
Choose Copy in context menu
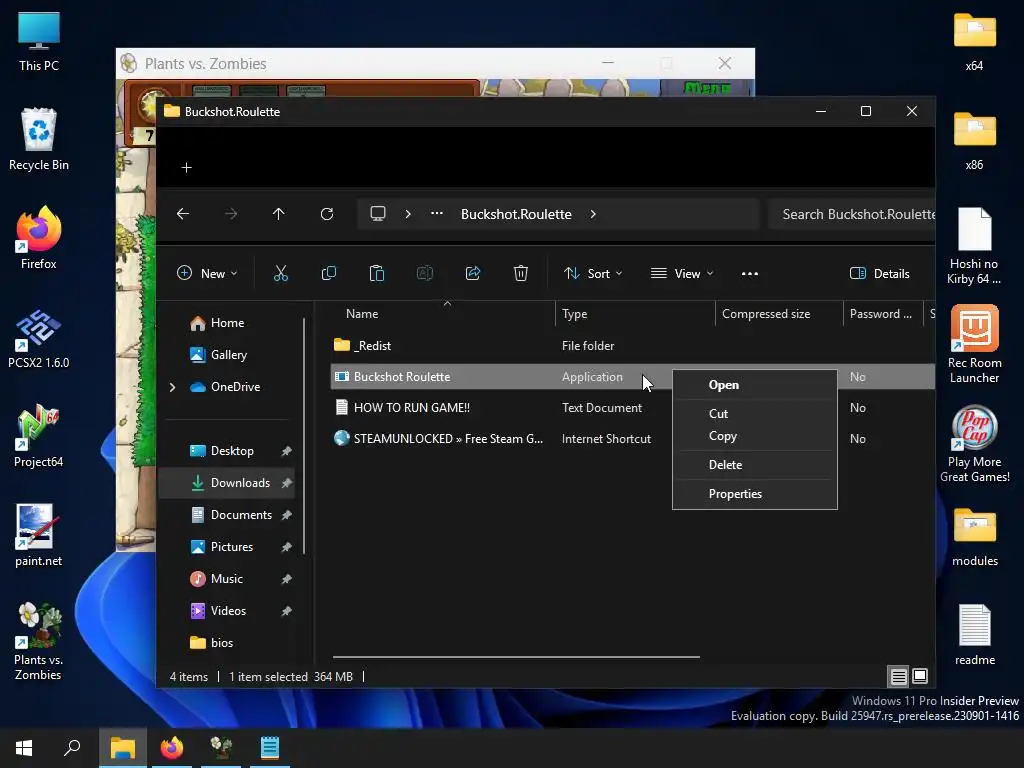(755, 436)
